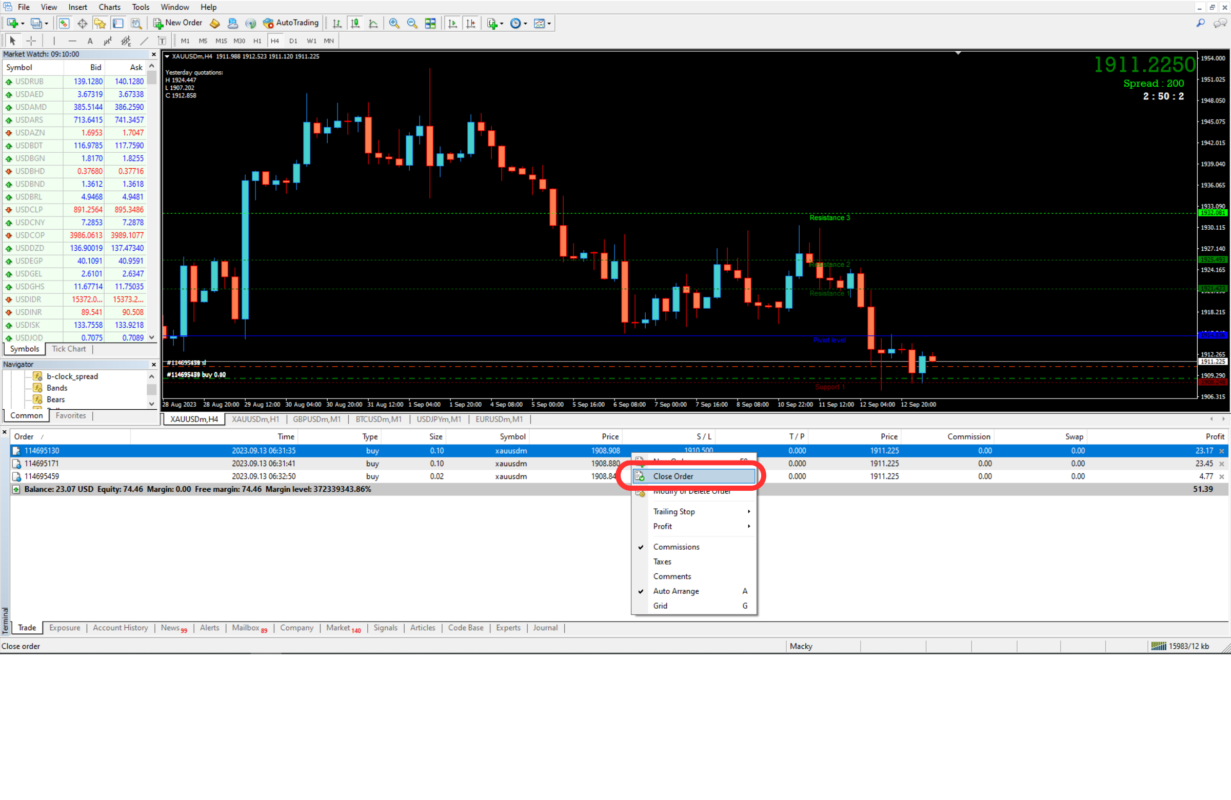Enable Grid in context menu
The width and height of the screenshot is (1231, 800).
click(693, 606)
